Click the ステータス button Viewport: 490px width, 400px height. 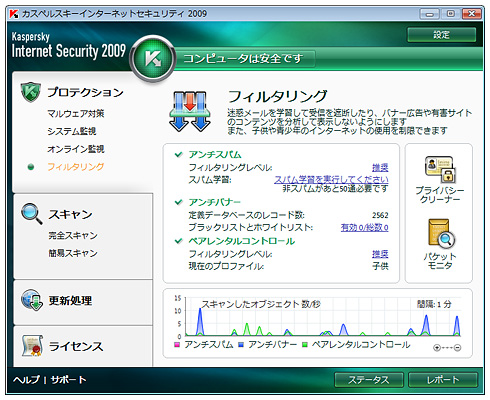point(369,380)
